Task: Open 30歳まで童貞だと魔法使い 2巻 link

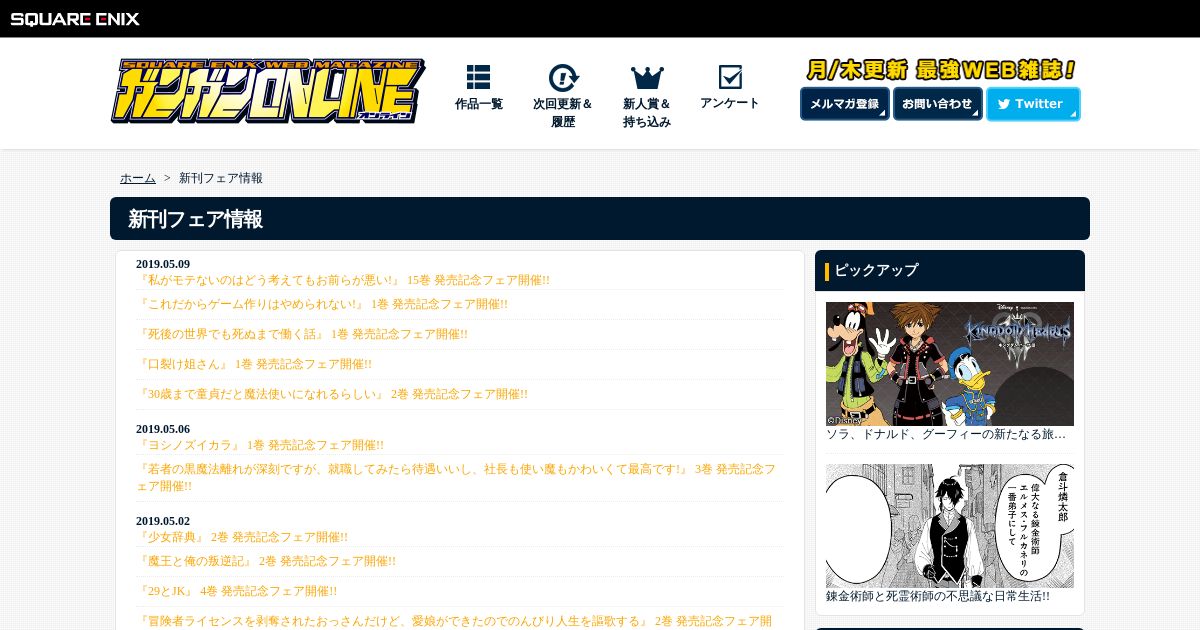Action: (332, 394)
